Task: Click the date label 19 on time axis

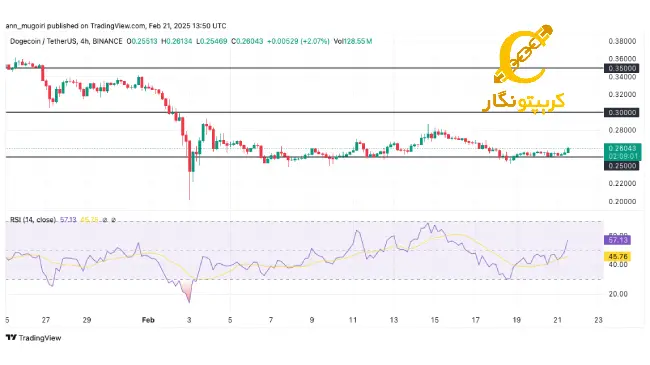Action: 517,320
